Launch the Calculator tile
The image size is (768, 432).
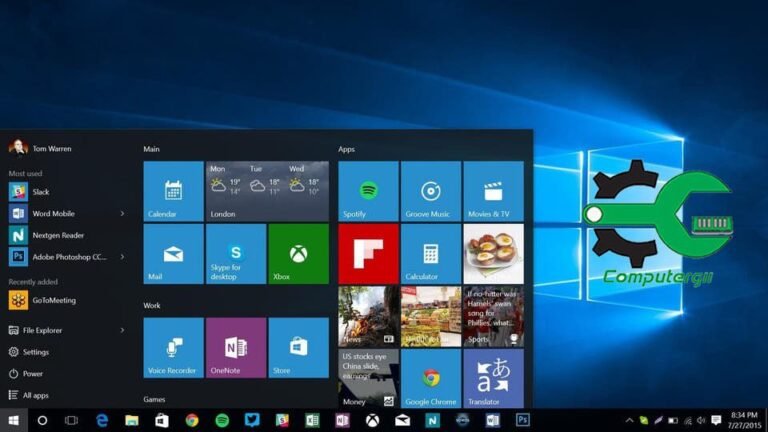pos(431,254)
